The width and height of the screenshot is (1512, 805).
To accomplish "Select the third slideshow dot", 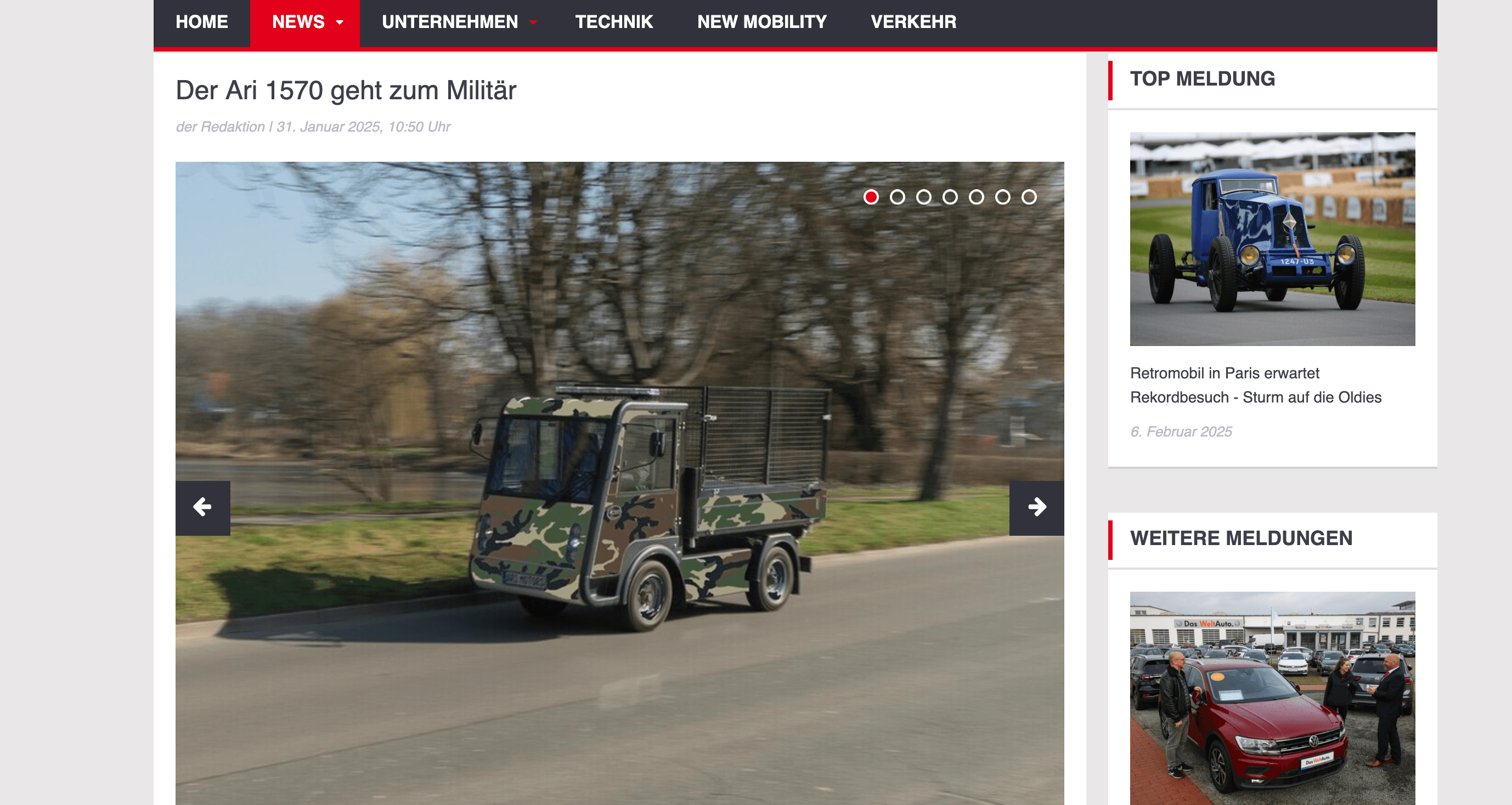I will click(924, 197).
